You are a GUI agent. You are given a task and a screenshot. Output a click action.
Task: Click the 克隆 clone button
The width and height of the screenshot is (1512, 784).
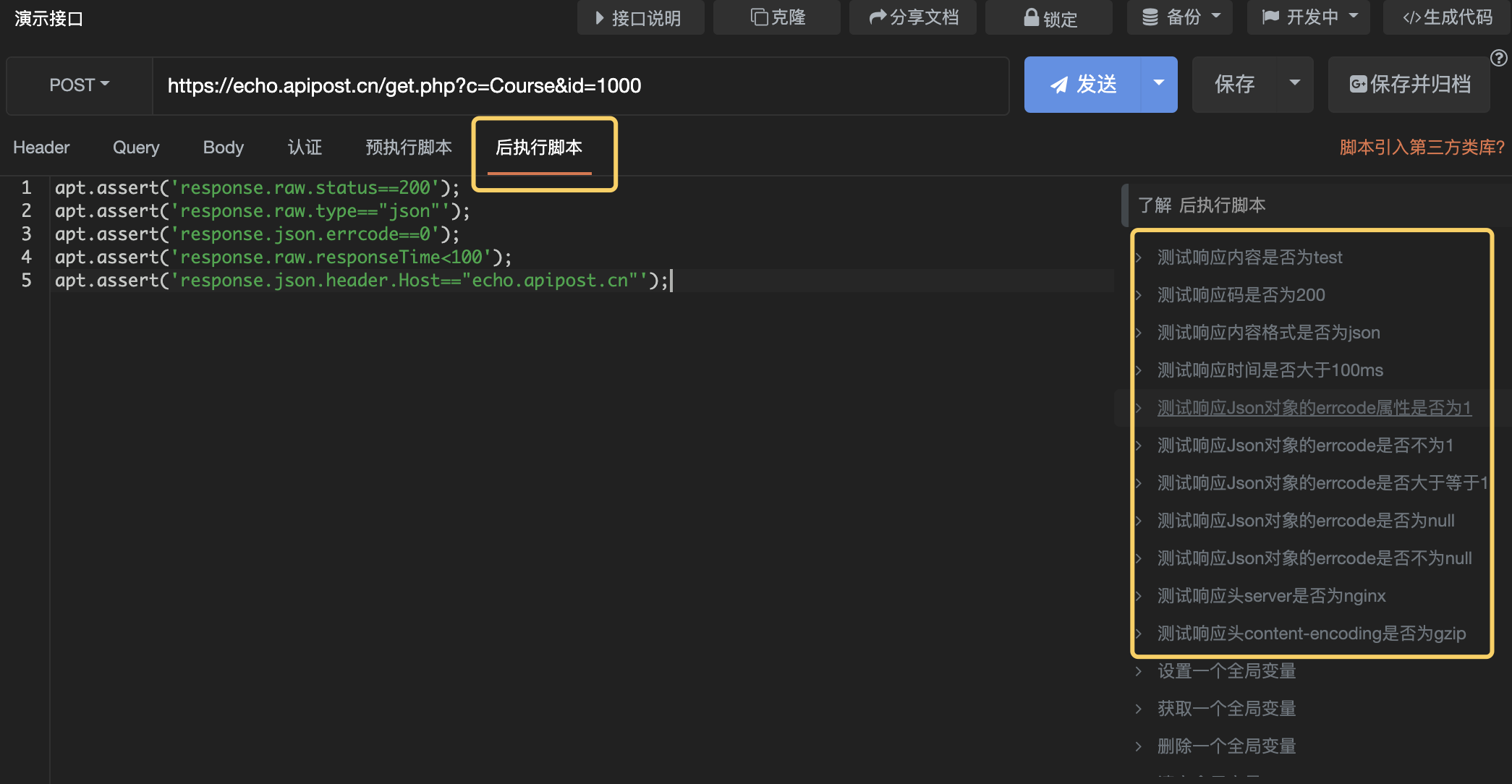pyautogui.click(x=777, y=17)
